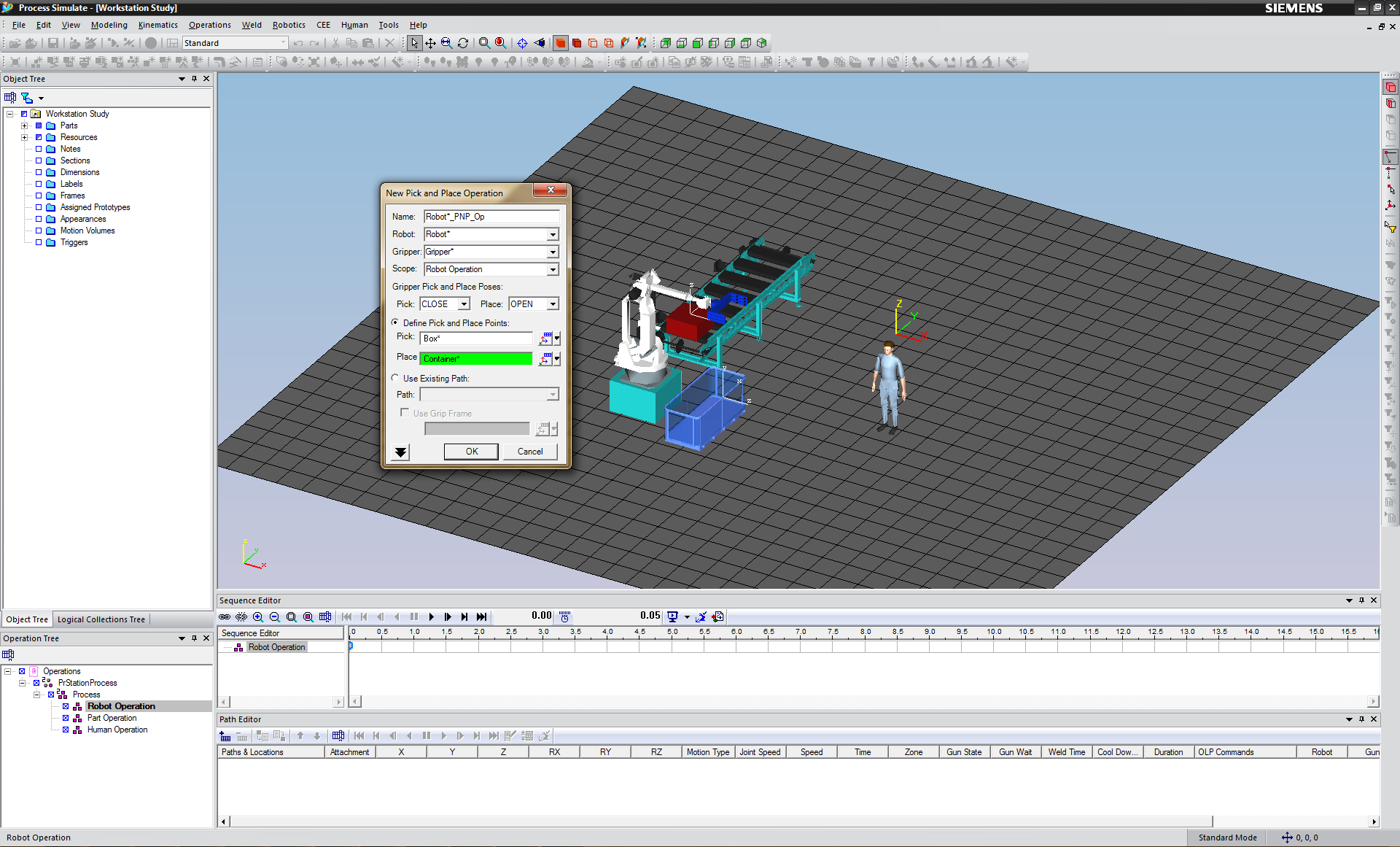Viewport: 1400px width, 847px height.
Task: Open the Gripper dropdown list
Action: (553, 252)
